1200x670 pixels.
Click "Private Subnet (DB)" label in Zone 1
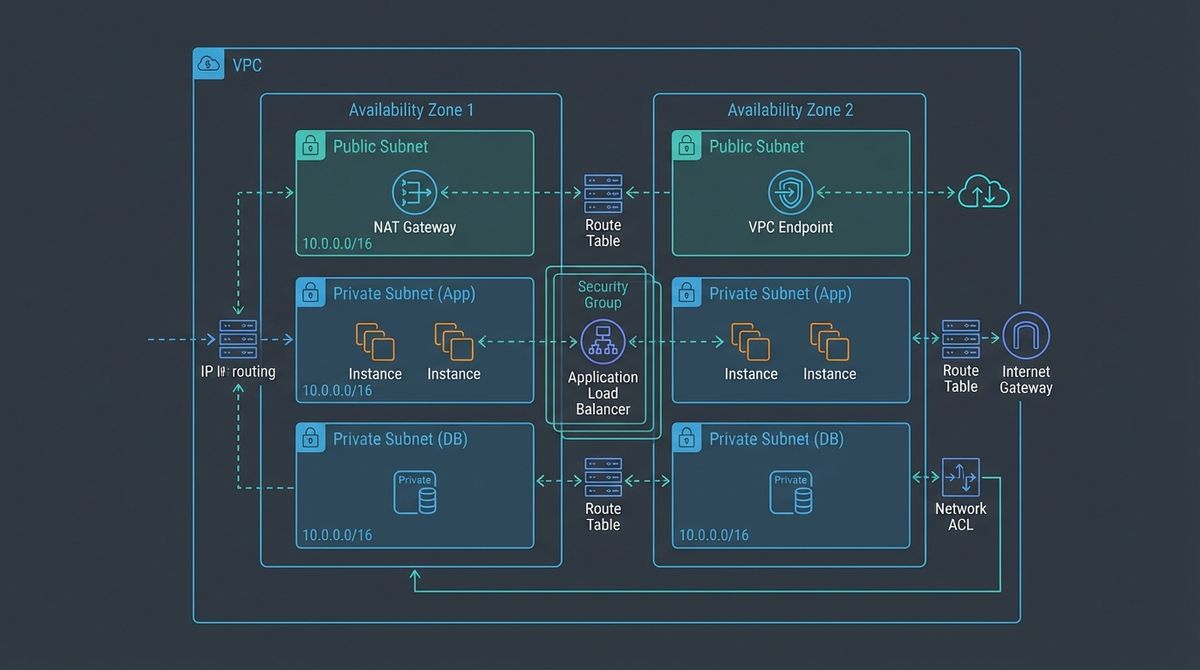pyautogui.click(x=400, y=439)
